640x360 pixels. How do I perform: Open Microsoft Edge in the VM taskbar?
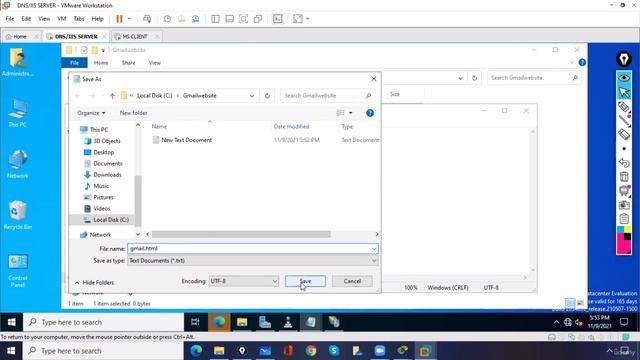coord(219,322)
